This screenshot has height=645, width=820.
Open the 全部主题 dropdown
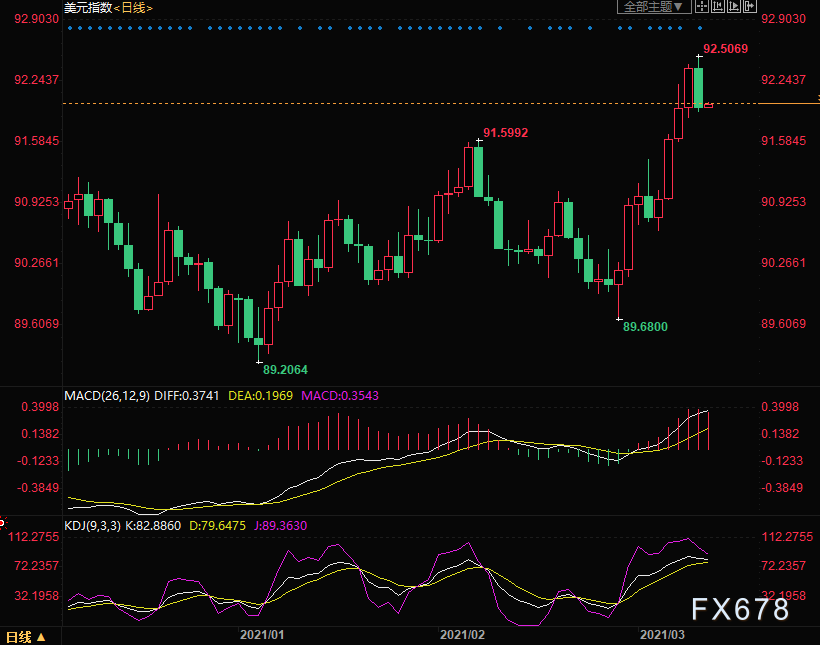point(654,6)
